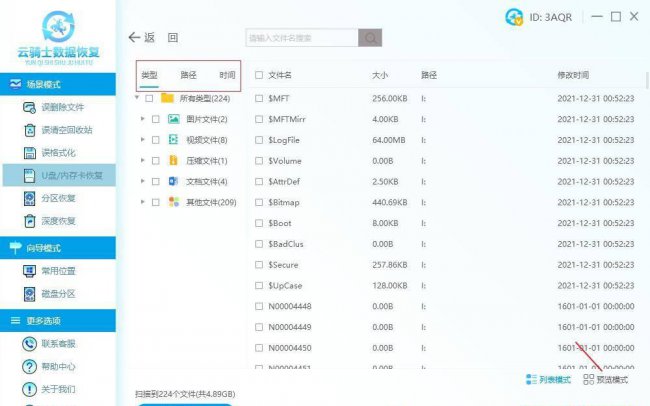650x406 pixels.
Task: Open the 更多选项 section header
Action: click(58, 321)
